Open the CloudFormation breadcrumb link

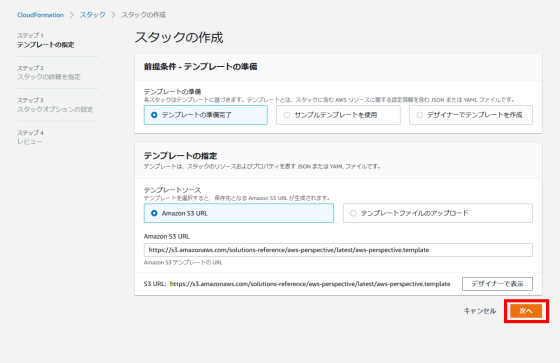pos(40,15)
